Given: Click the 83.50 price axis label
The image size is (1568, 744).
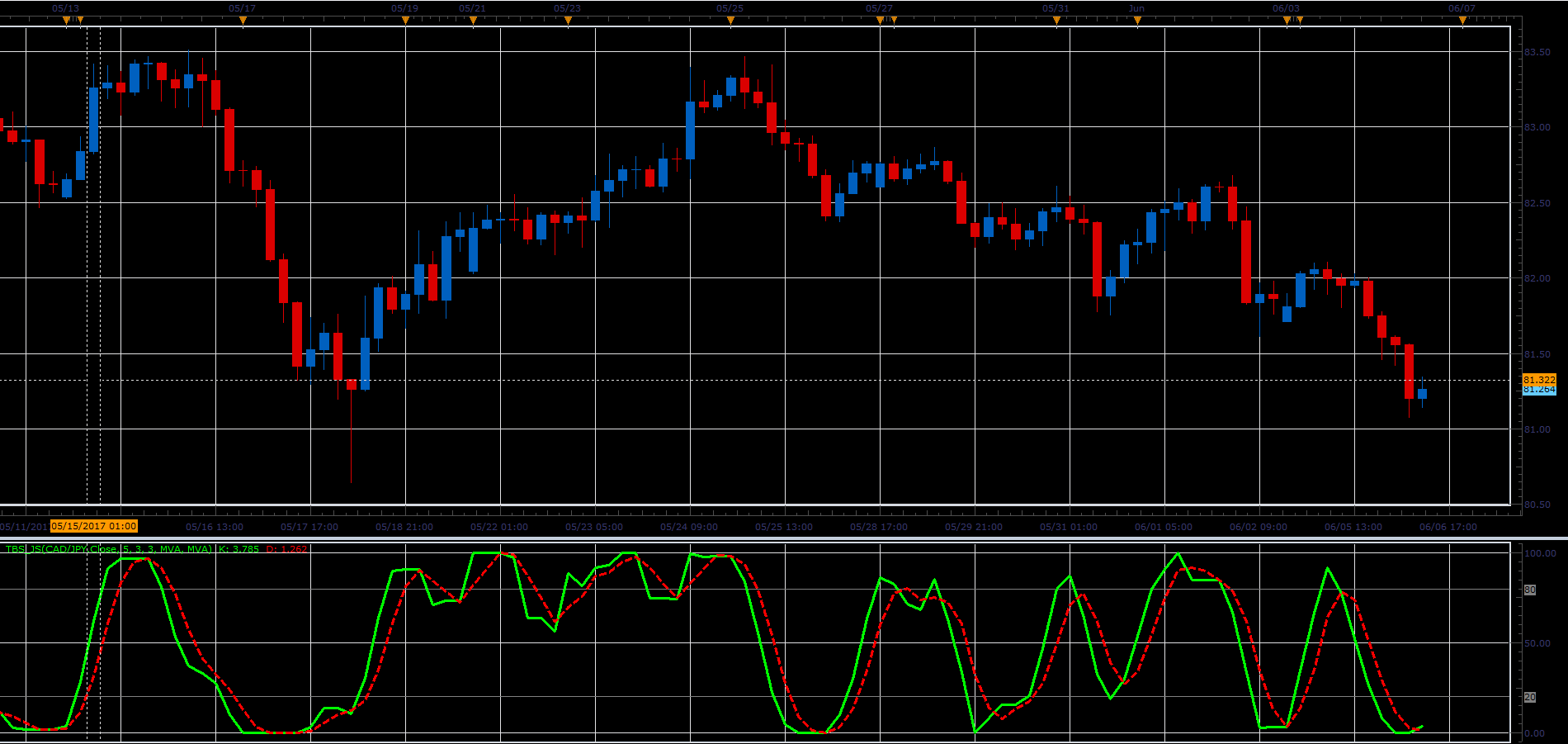Looking at the screenshot, I should (x=1537, y=52).
